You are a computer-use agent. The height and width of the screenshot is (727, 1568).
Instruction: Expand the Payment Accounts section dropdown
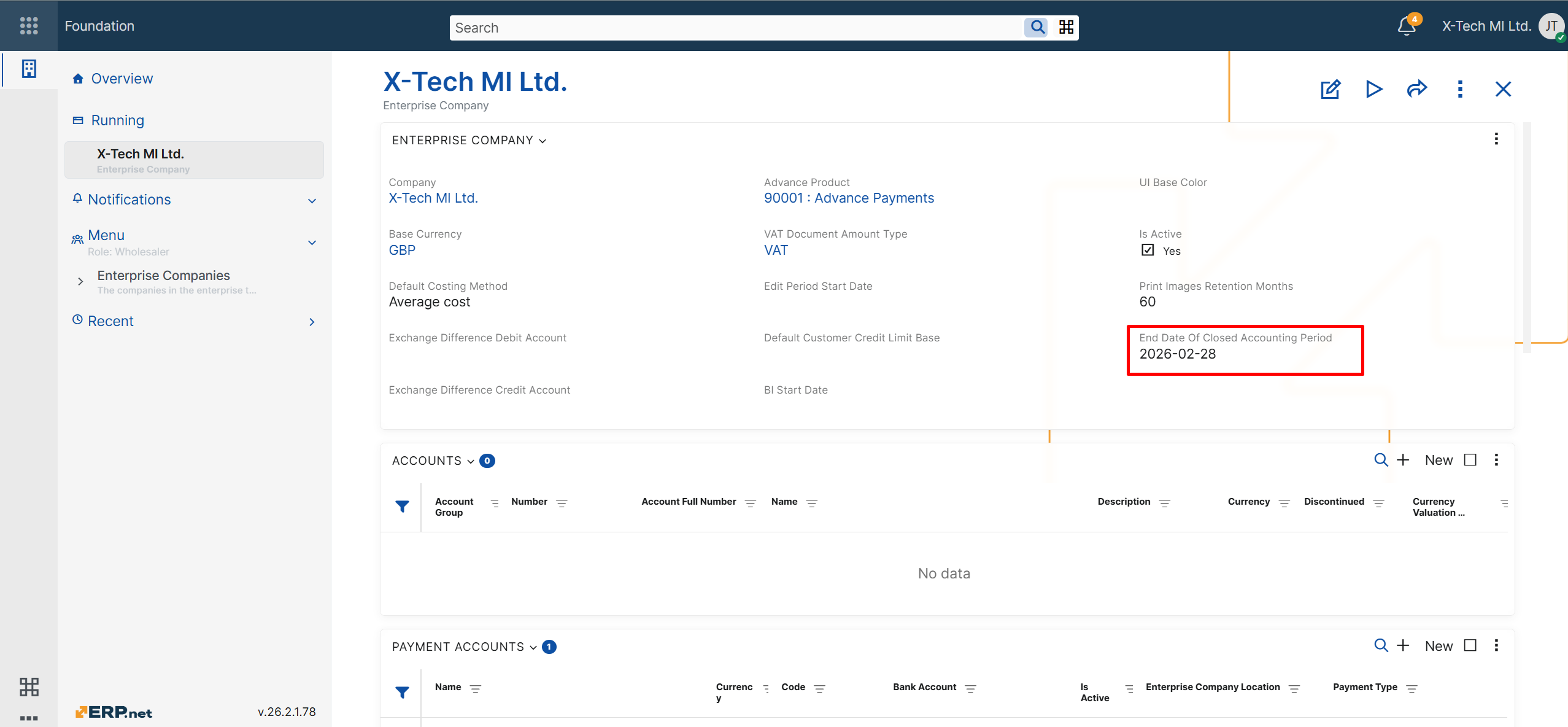coord(533,647)
